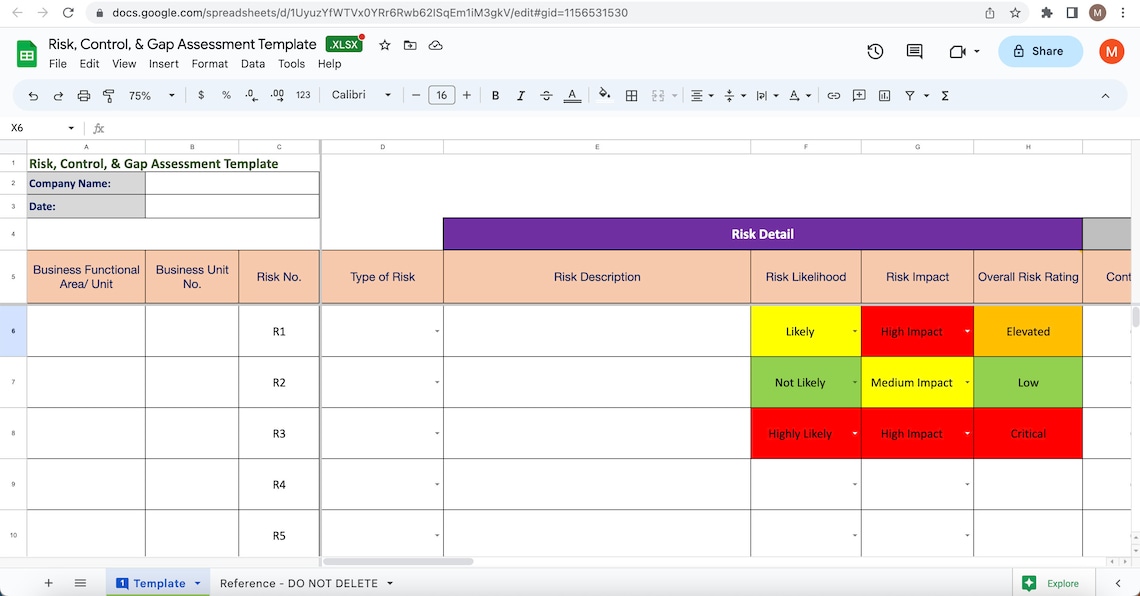The height and width of the screenshot is (596, 1140).
Task: Insert a link
Action: click(834, 95)
